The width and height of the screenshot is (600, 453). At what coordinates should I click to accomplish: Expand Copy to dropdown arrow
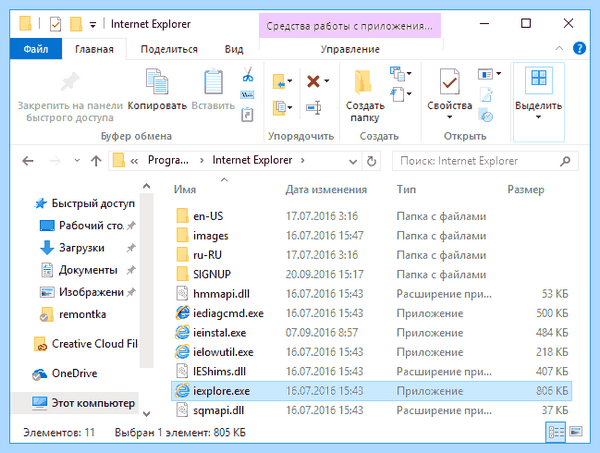pos(290,108)
